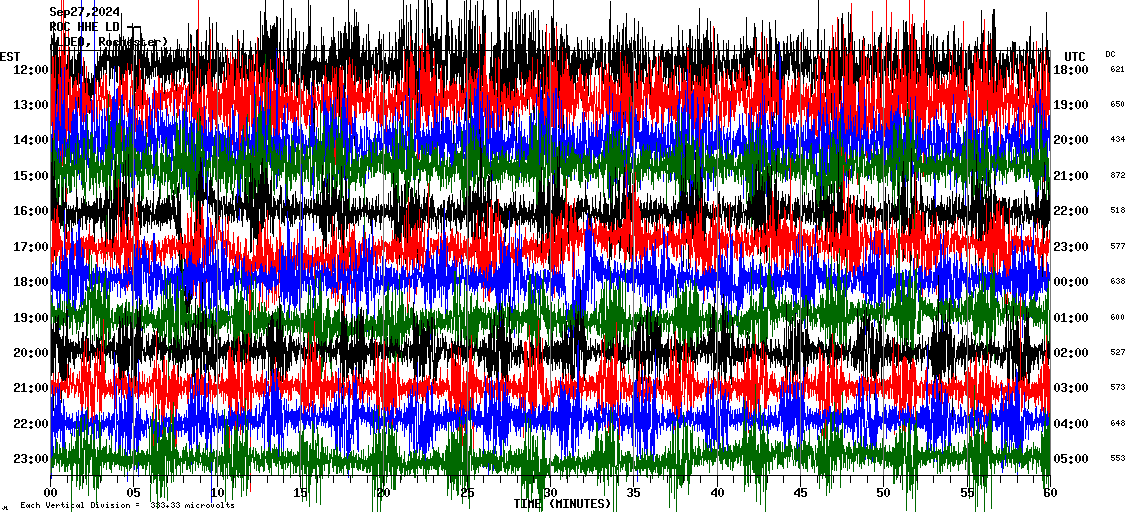The width and height of the screenshot is (1130, 519).
Task: Click the 60 minute tick label
Action: coord(1050,493)
